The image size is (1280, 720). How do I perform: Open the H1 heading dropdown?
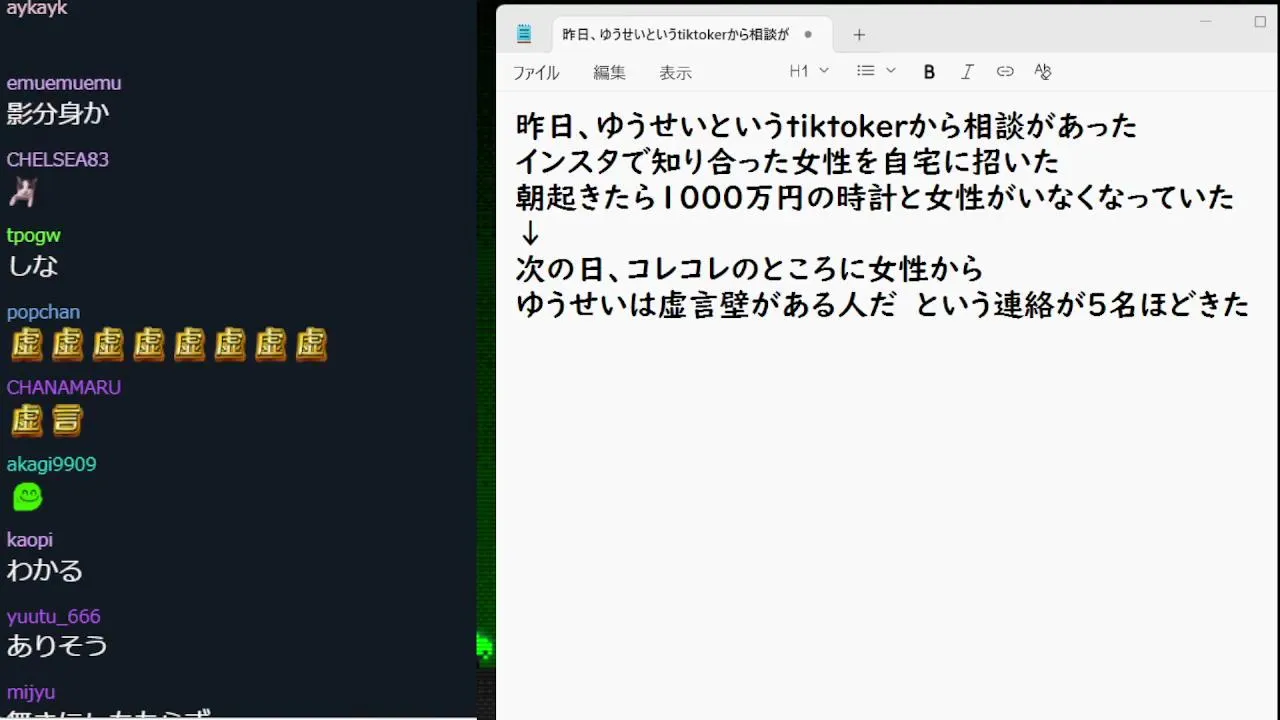809,71
